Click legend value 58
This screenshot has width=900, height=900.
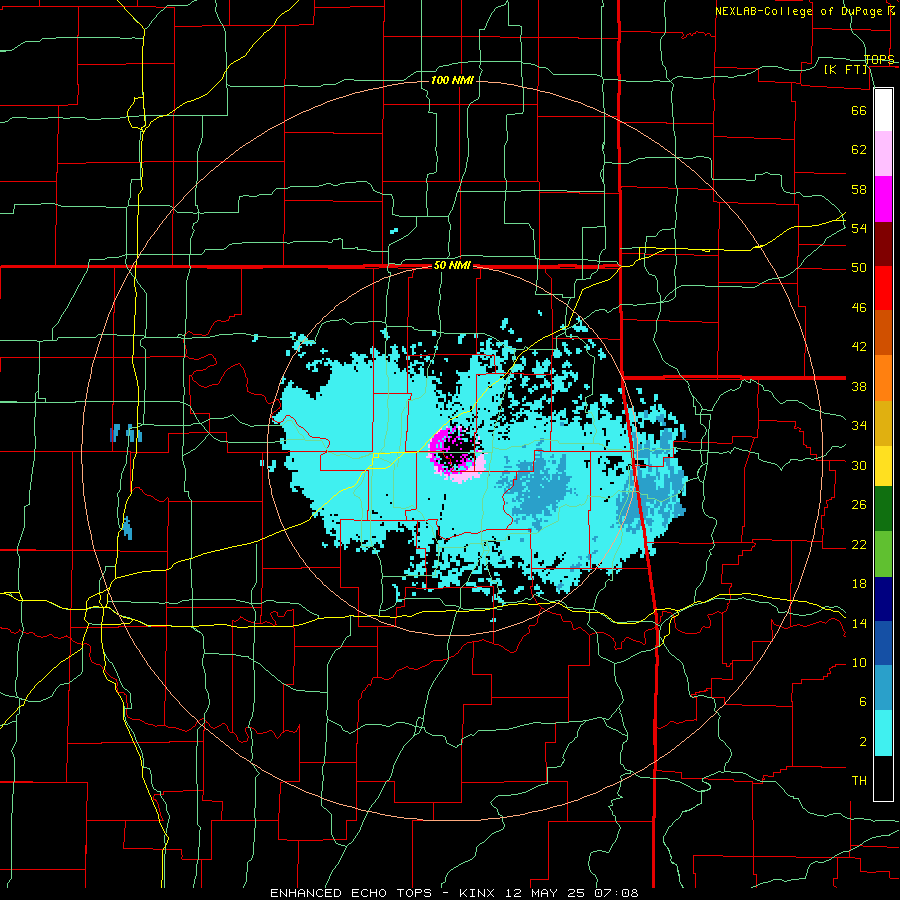(859, 189)
